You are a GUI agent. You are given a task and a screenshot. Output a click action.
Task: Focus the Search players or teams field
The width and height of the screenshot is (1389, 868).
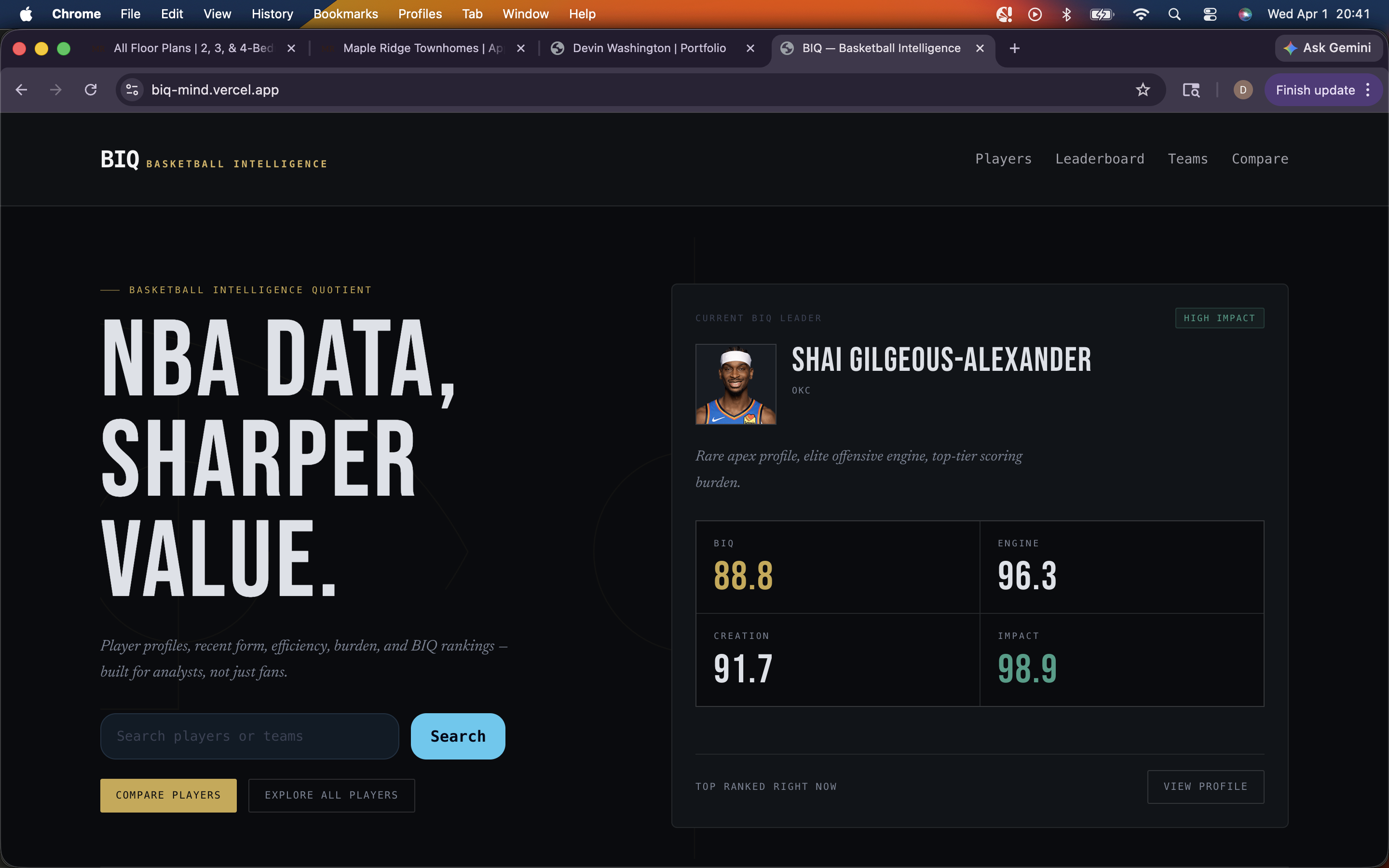pyautogui.click(x=250, y=736)
